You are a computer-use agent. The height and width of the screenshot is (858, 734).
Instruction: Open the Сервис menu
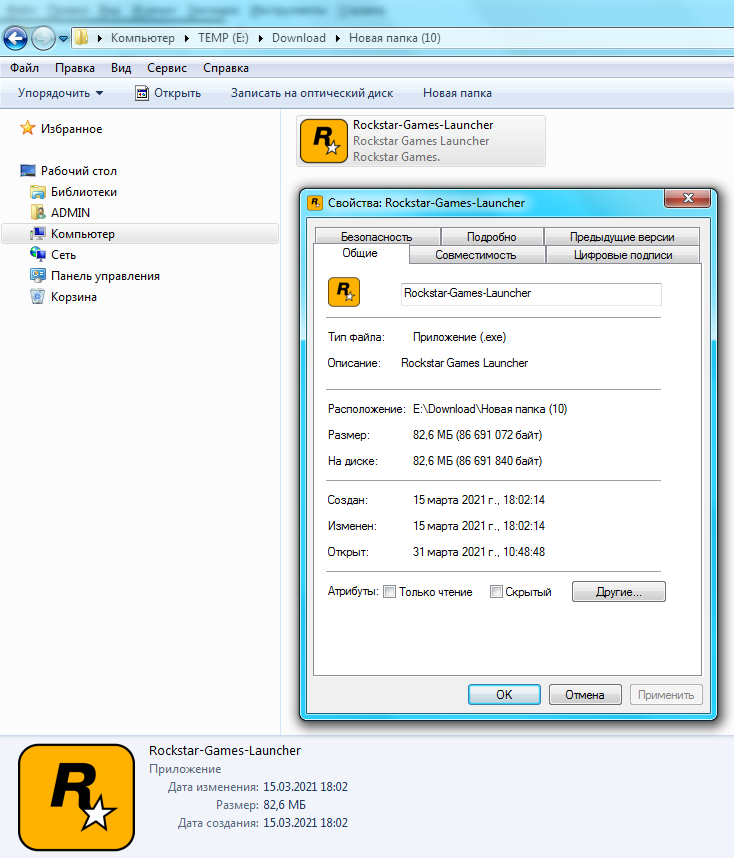pyautogui.click(x=167, y=68)
